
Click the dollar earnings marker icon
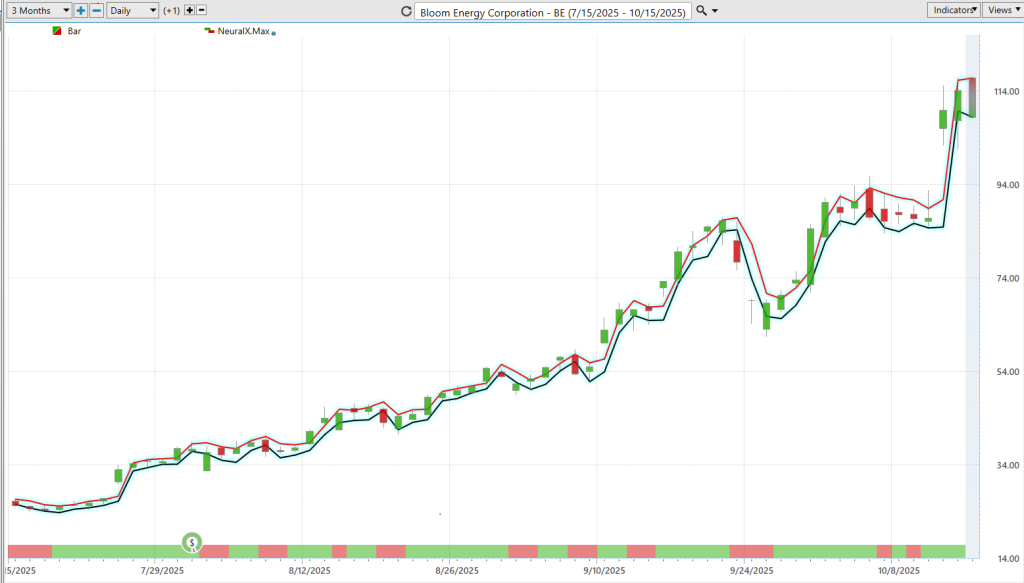[191, 543]
